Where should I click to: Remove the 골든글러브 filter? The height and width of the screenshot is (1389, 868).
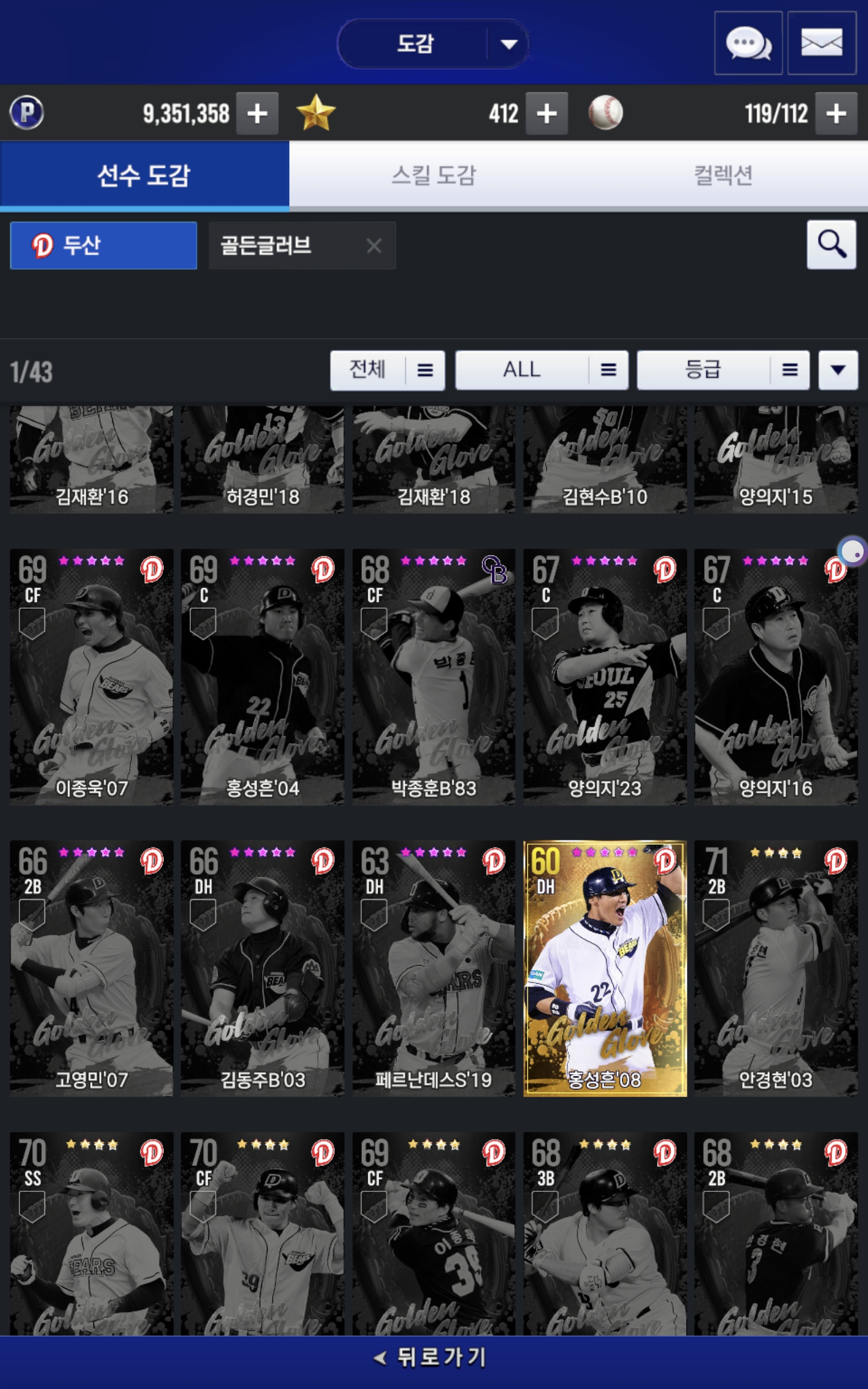(x=374, y=246)
